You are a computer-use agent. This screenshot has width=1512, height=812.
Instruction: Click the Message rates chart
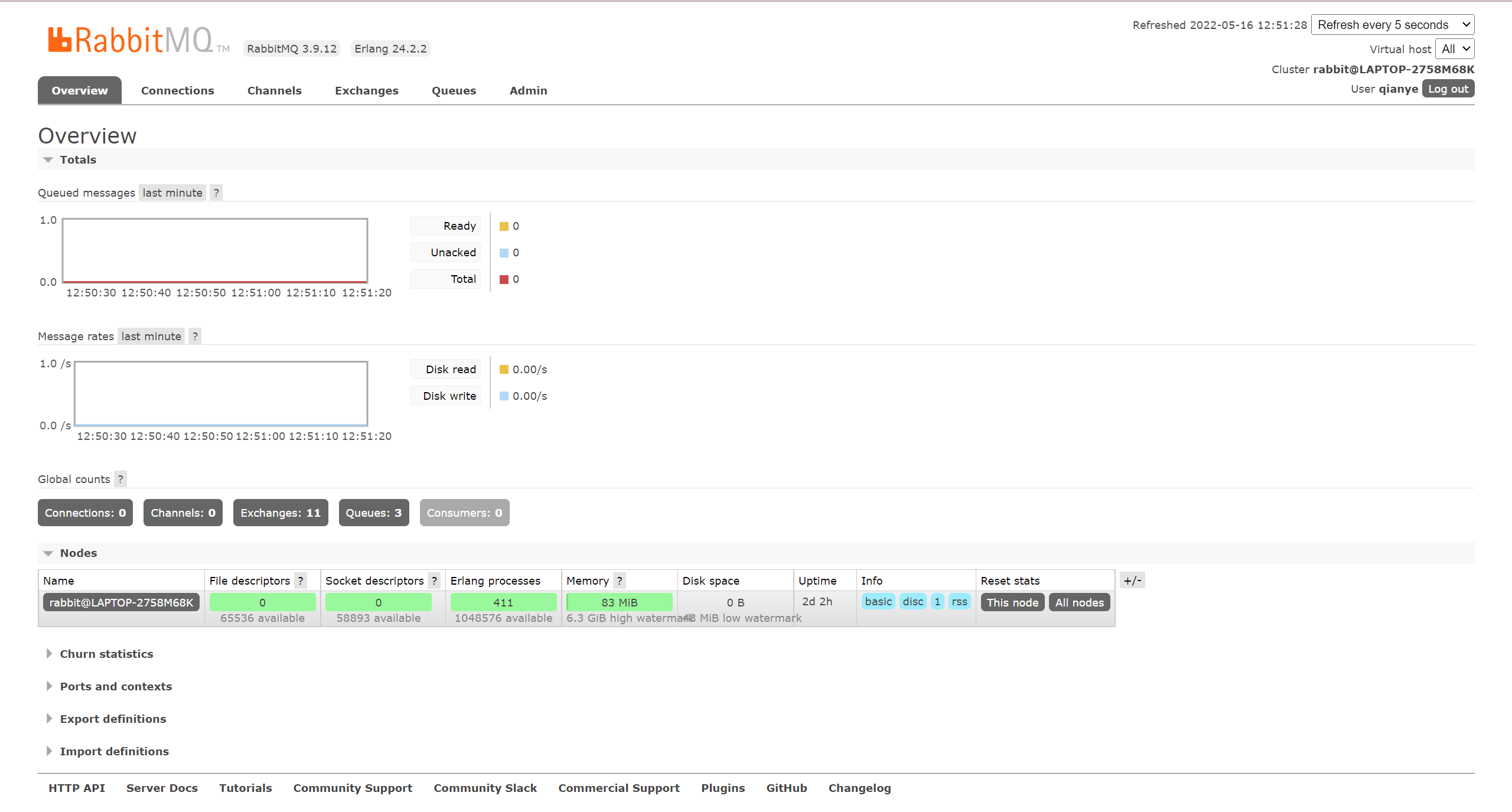click(x=221, y=394)
